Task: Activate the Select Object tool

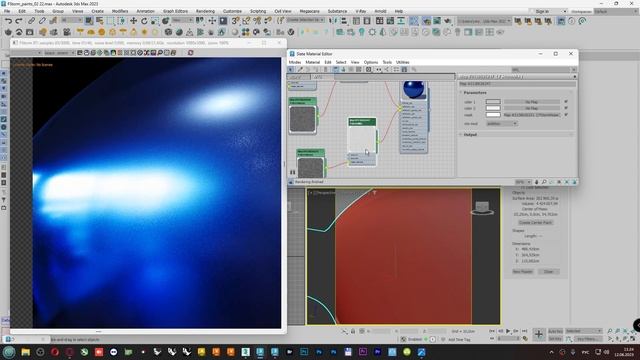Action: pos(89,21)
